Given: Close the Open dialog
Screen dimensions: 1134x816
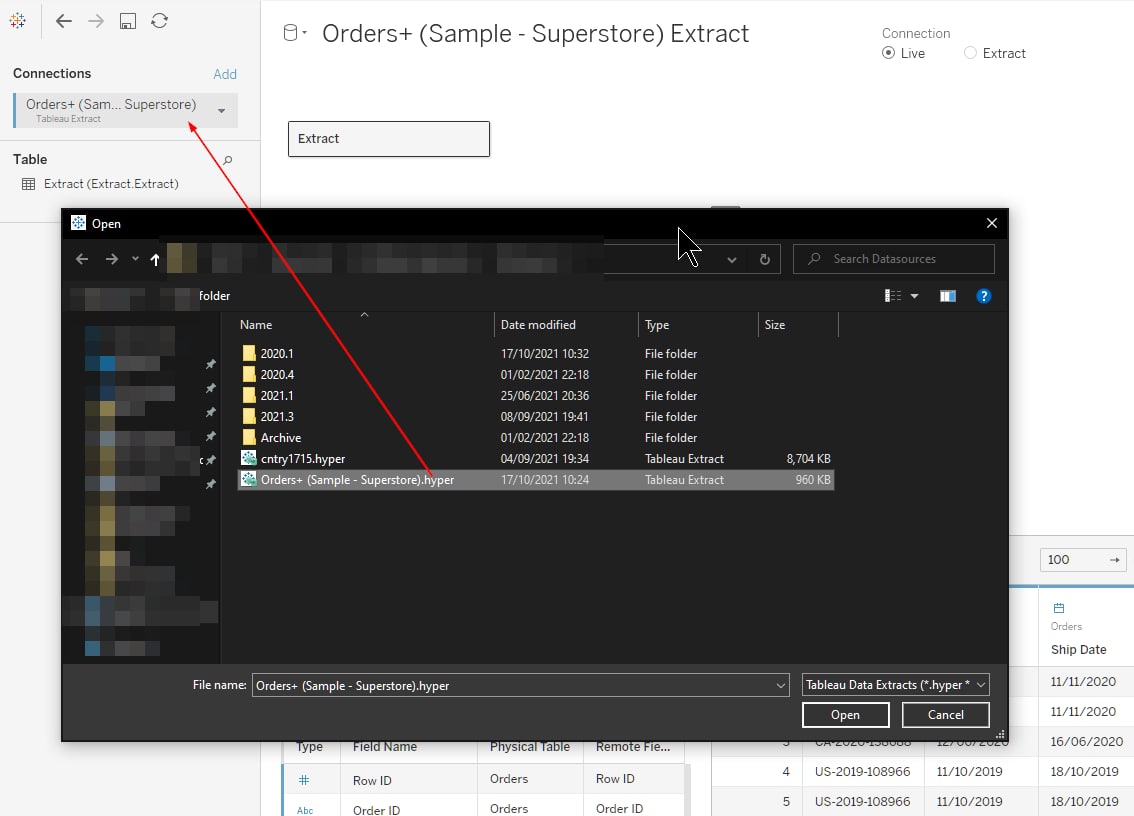Looking at the screenshot, I should tap(992, 223).
